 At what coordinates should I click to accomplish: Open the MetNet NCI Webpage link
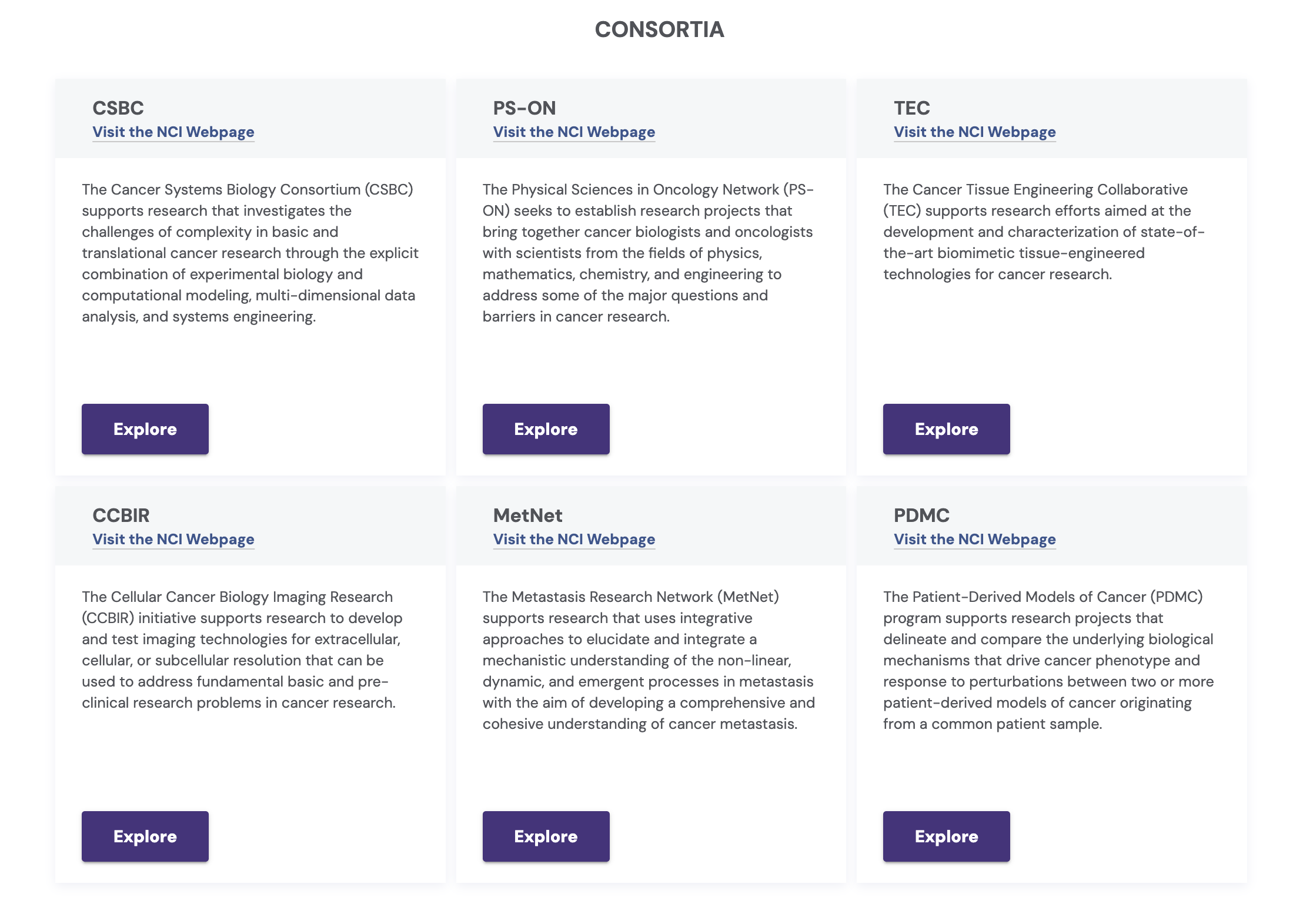point(574,539)
